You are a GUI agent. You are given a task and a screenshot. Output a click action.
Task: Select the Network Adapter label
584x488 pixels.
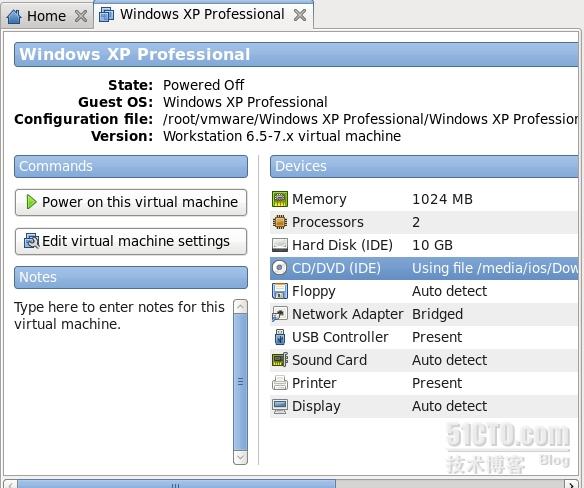(x=347, y=314)
